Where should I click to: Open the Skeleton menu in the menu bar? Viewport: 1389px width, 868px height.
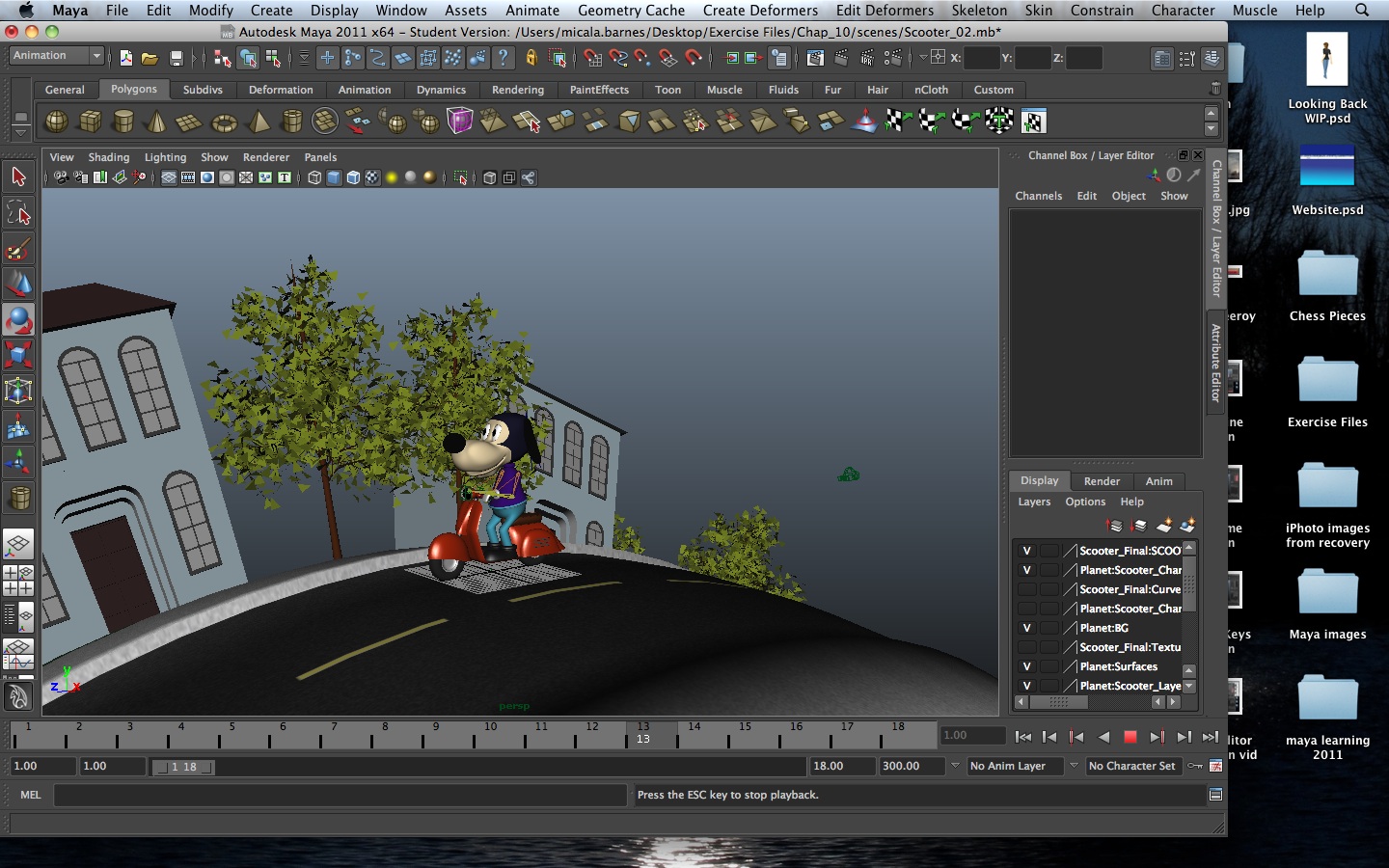click(979, 11)
